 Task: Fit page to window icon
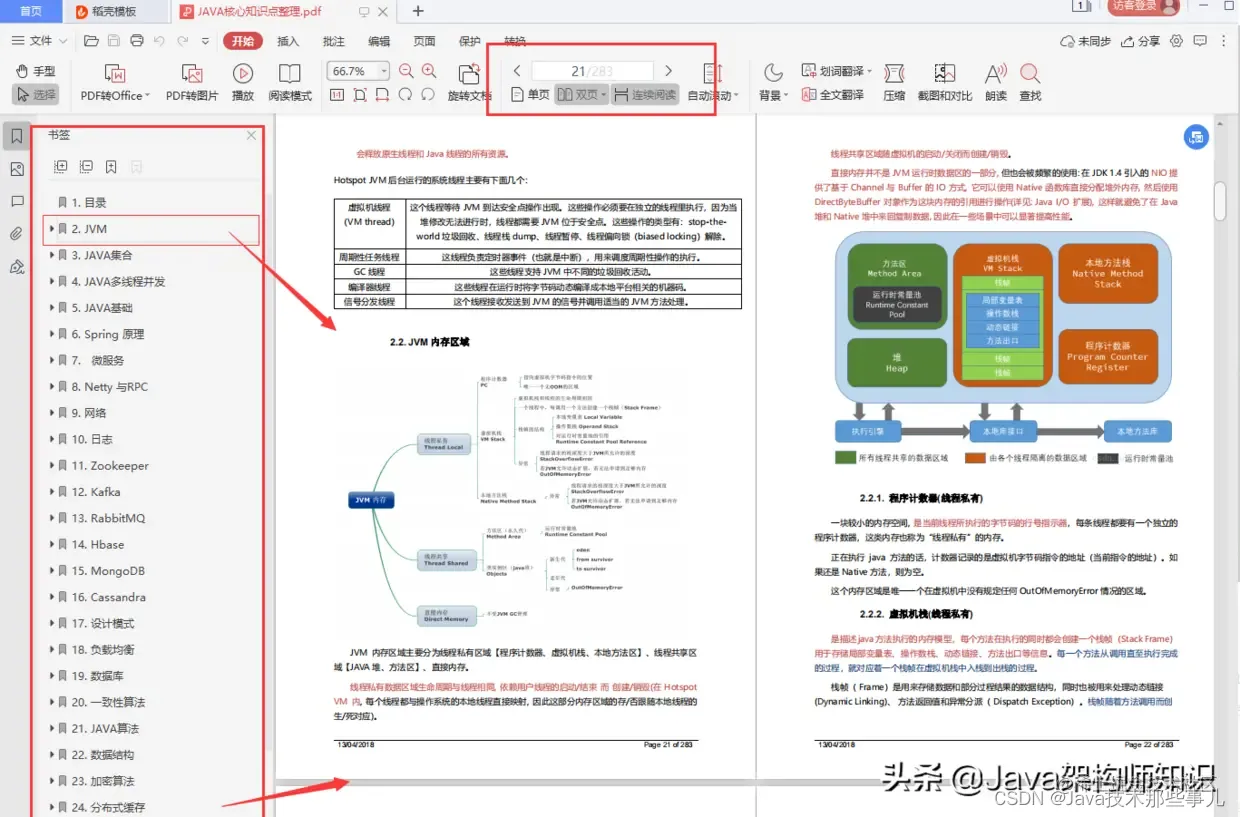[359, 95]
